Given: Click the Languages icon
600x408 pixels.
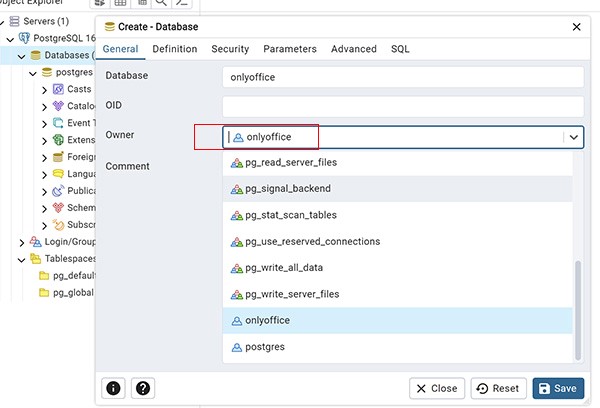Looking at the screenshot, I should 58,174.
